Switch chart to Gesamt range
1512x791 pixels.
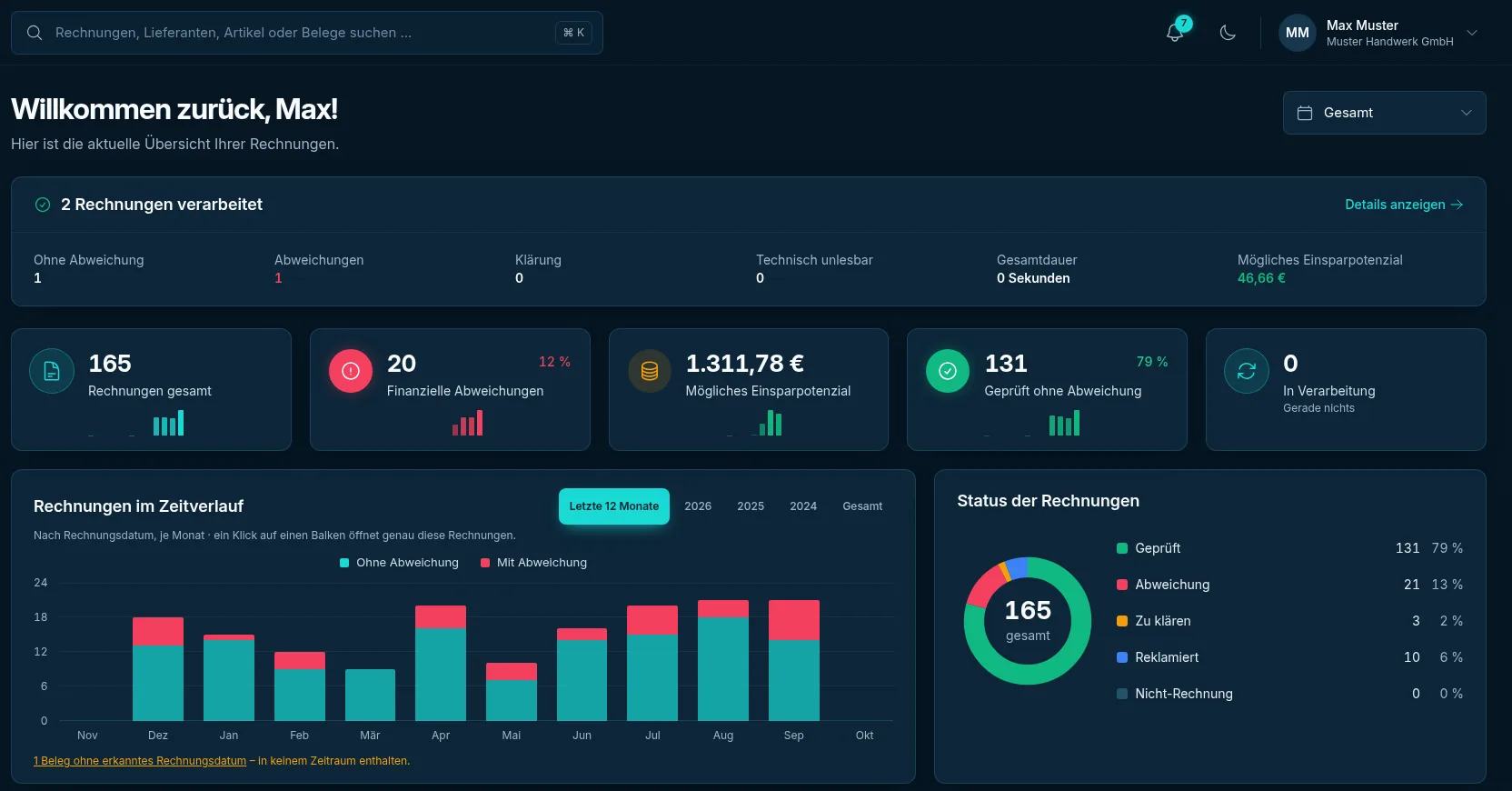coord(862,506)
